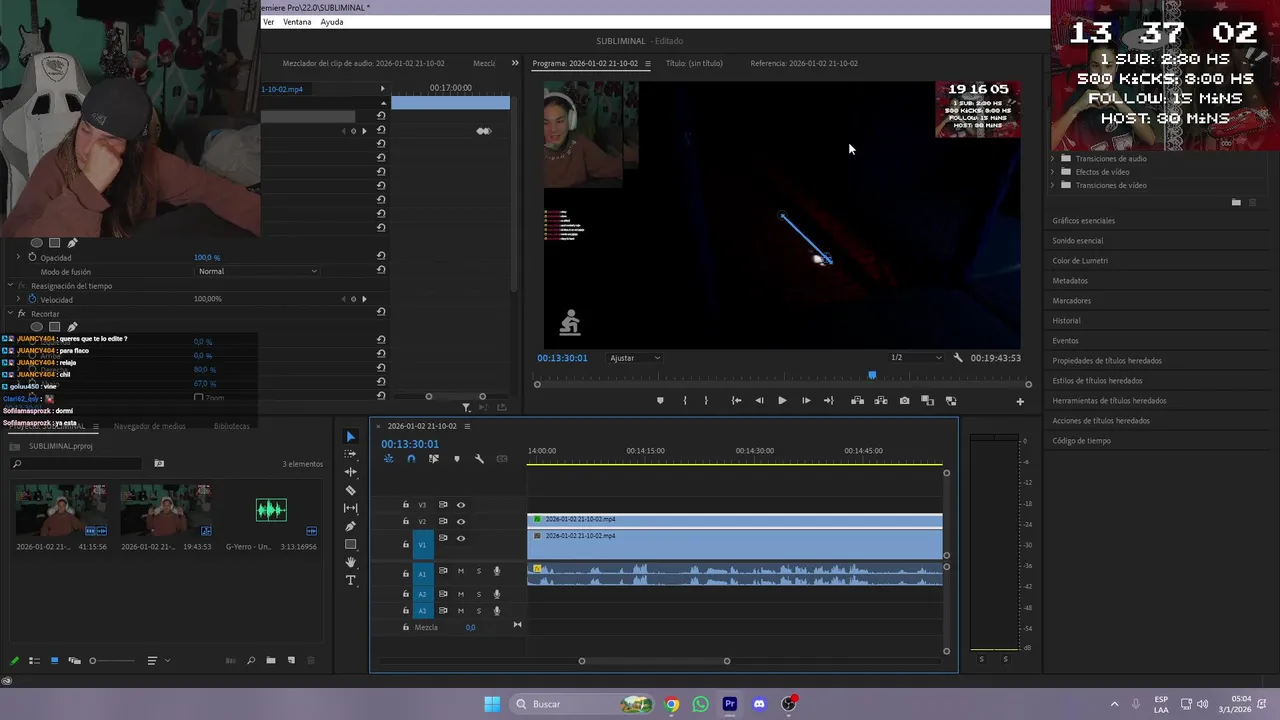
Task: Open Discord from the taskbar
Action: 759,704
